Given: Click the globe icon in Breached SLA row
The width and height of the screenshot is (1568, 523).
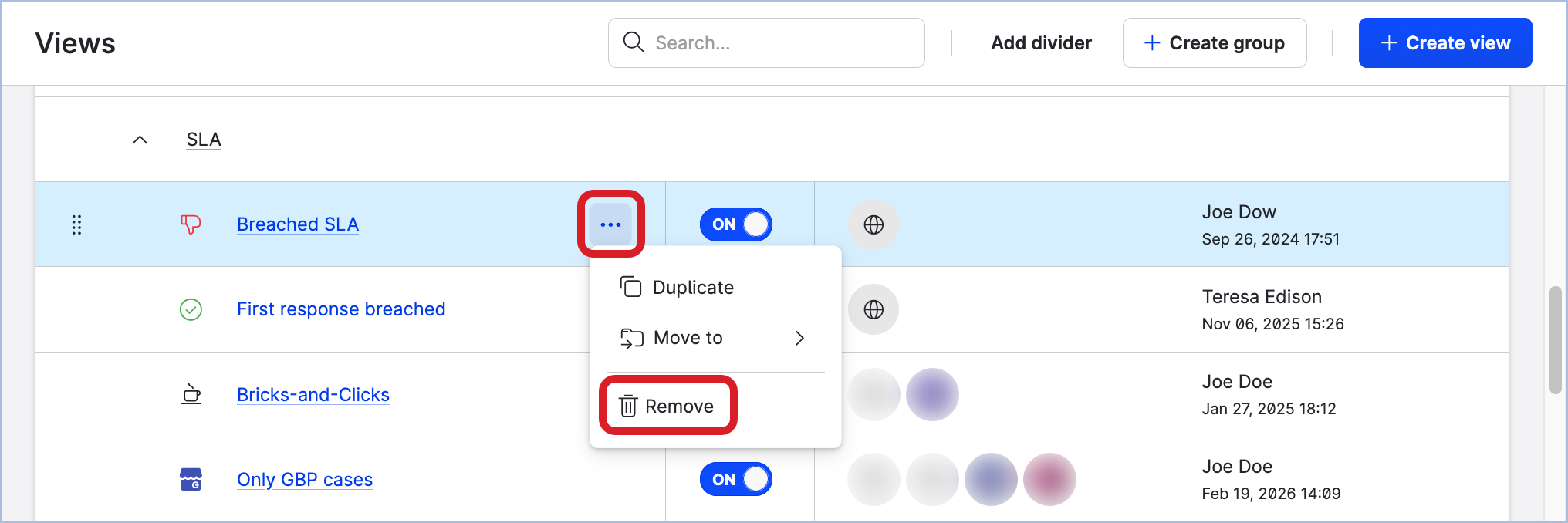Looking at the screenshot, I should tap(874, 224).
